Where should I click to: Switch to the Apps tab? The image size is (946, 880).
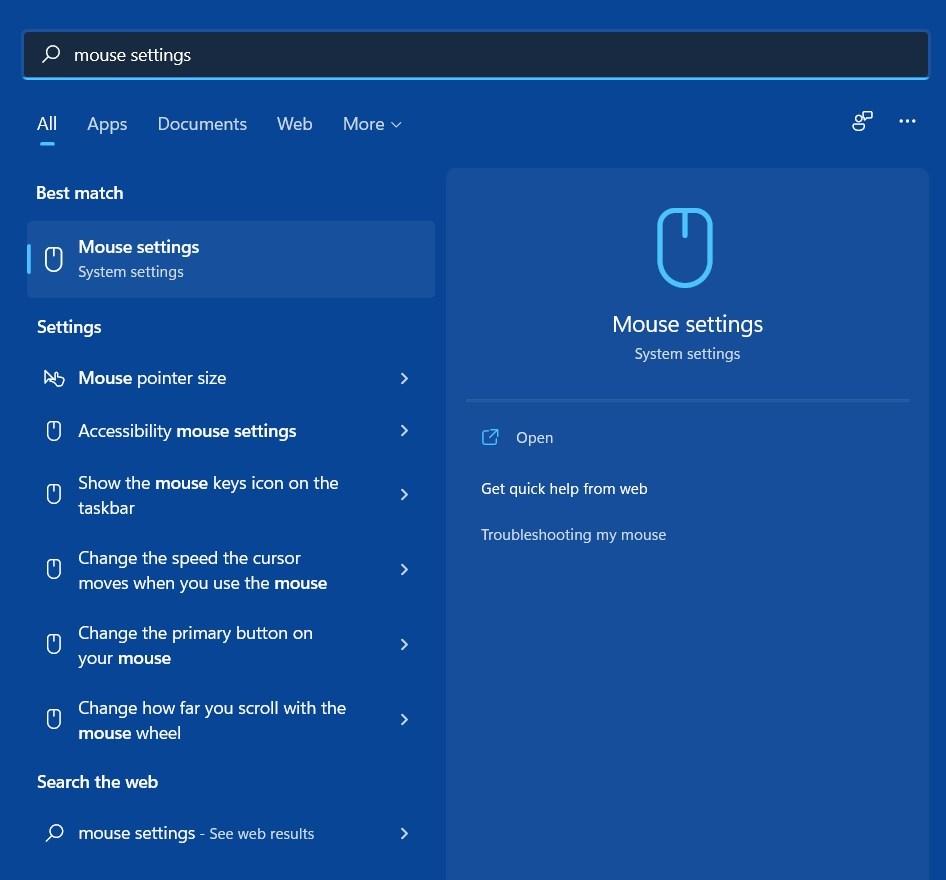pyautogui.click(x=107, y=124)
